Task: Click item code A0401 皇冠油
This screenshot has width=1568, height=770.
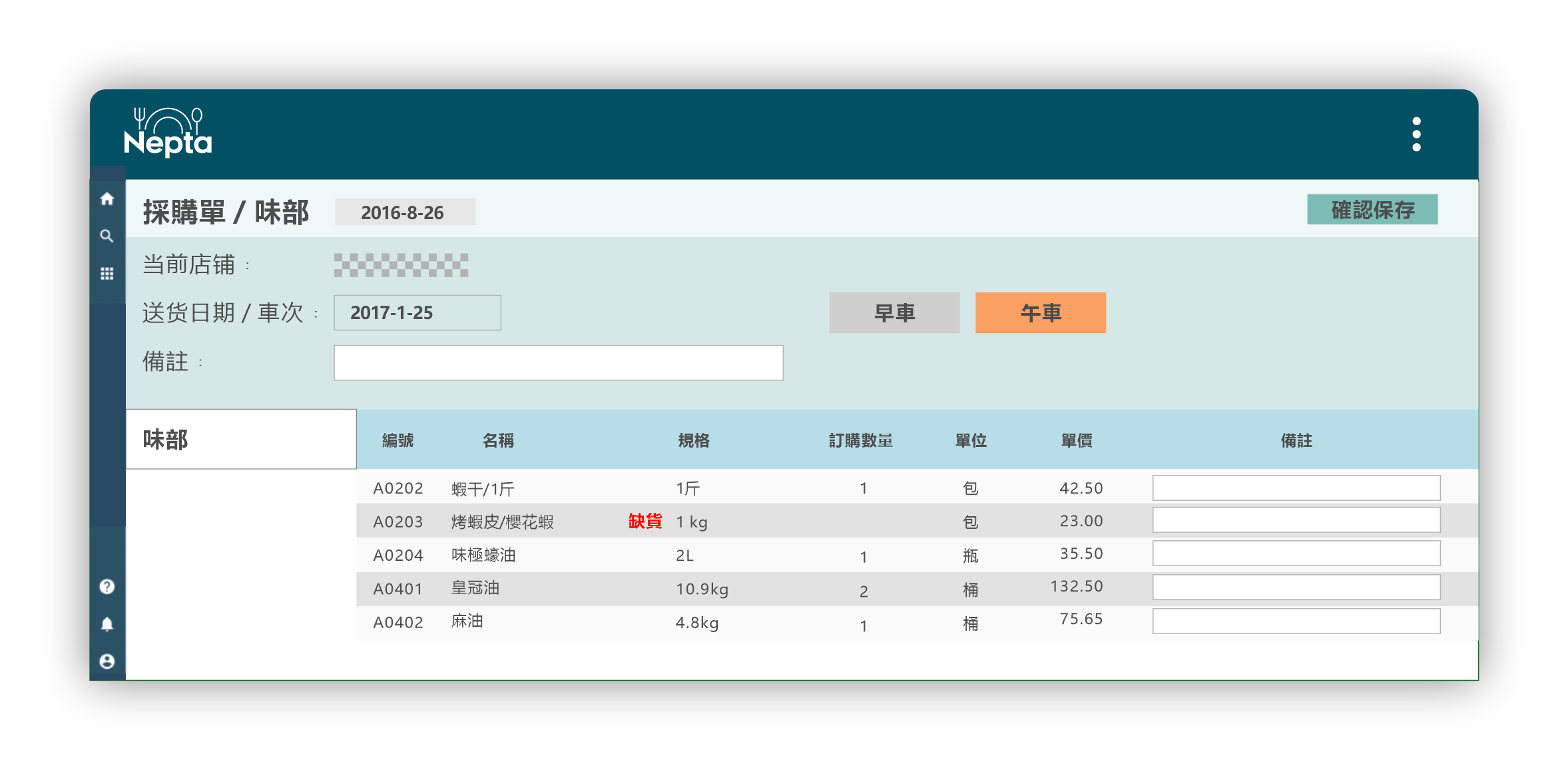Action: pyautogui.click(x=398, y=588)
